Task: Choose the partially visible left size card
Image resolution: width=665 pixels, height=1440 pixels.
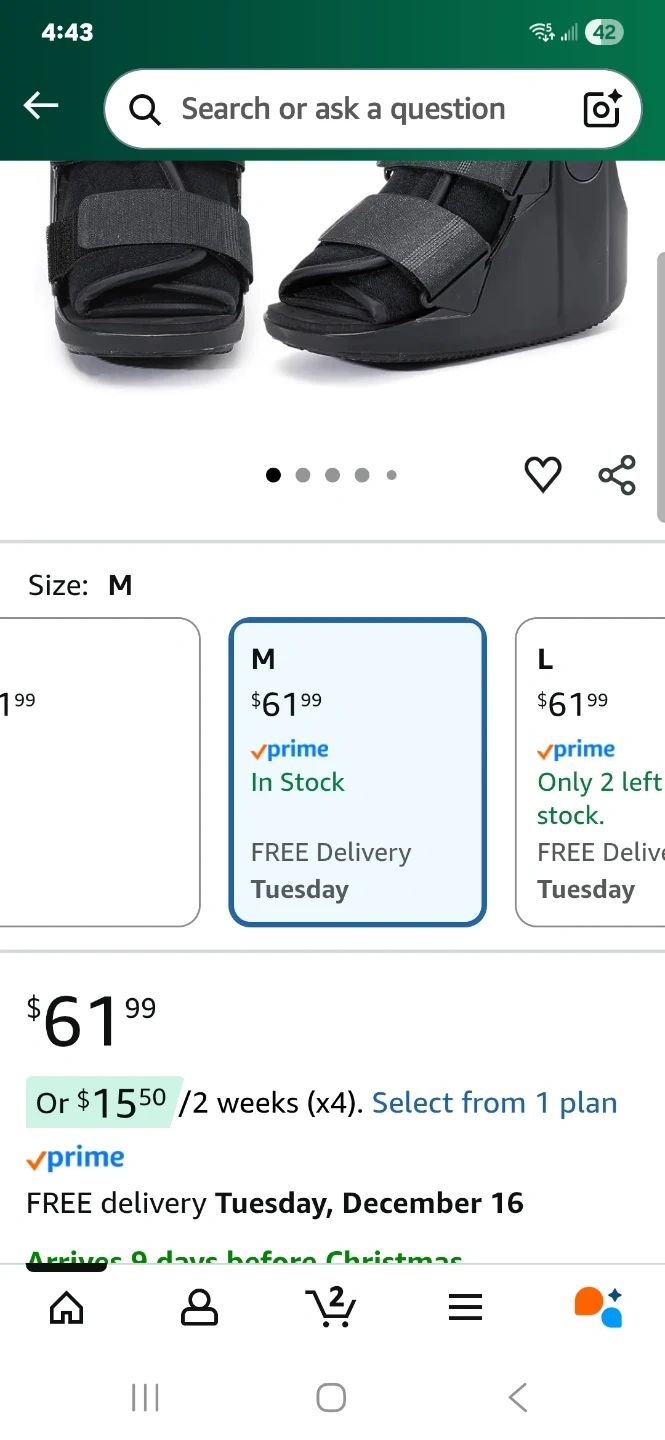Action: pos(98,772)
